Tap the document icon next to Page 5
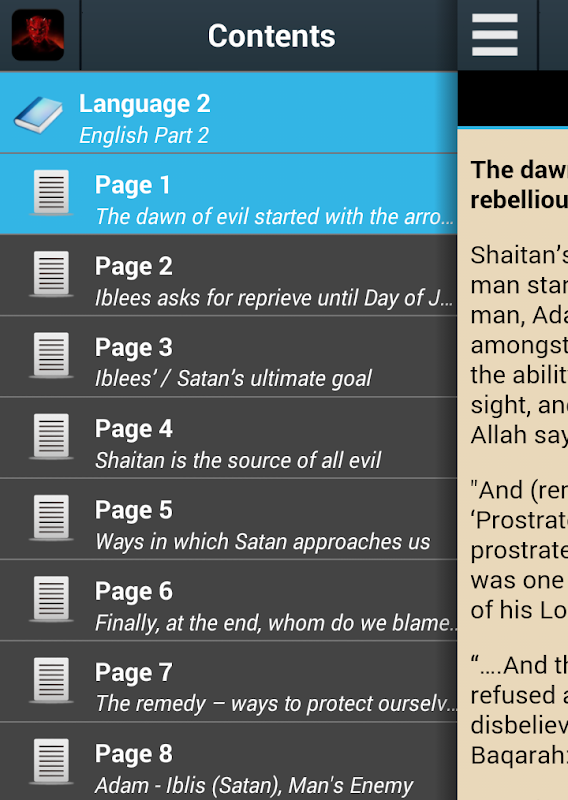Viewport: 568px width, 800px height. [51, 518]
